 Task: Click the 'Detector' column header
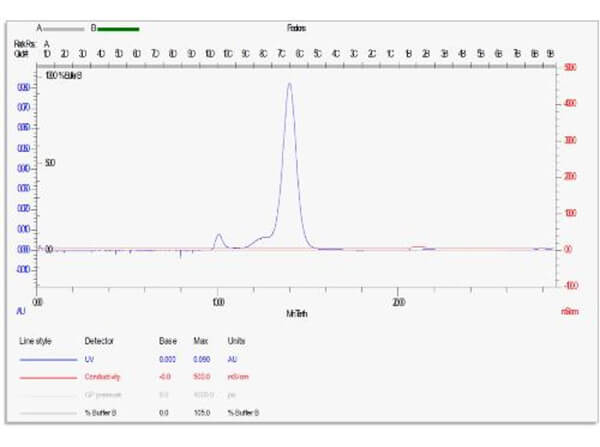[x=99, y=341]
